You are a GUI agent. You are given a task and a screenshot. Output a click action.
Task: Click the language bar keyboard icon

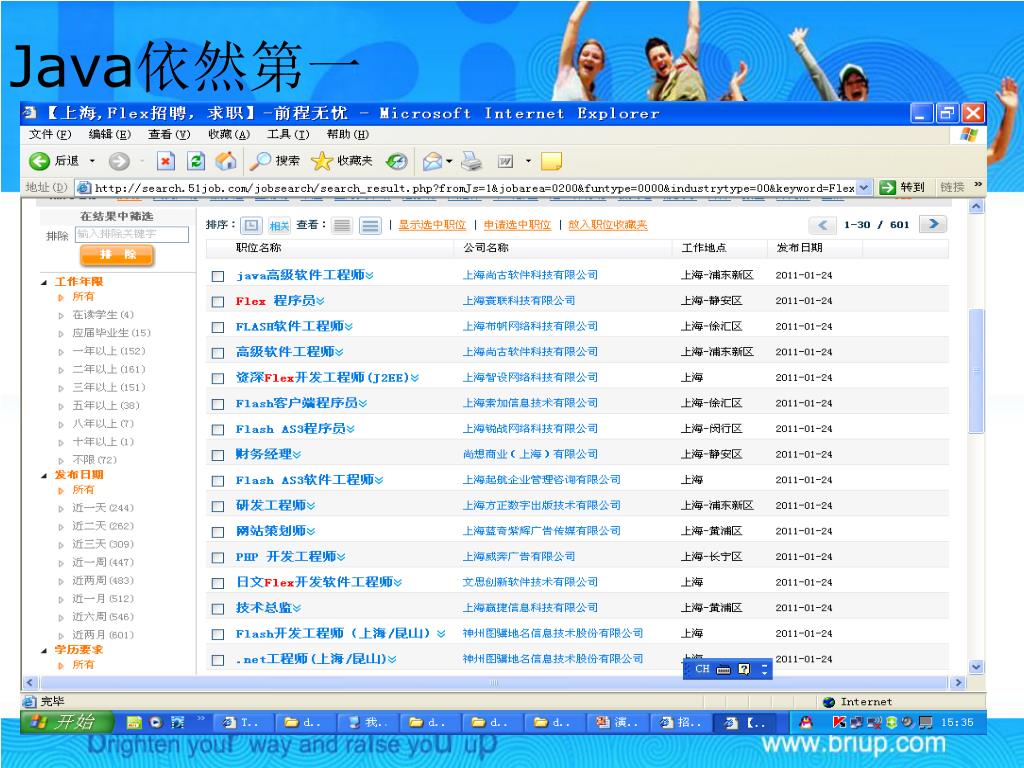click(x=724, y=669)
